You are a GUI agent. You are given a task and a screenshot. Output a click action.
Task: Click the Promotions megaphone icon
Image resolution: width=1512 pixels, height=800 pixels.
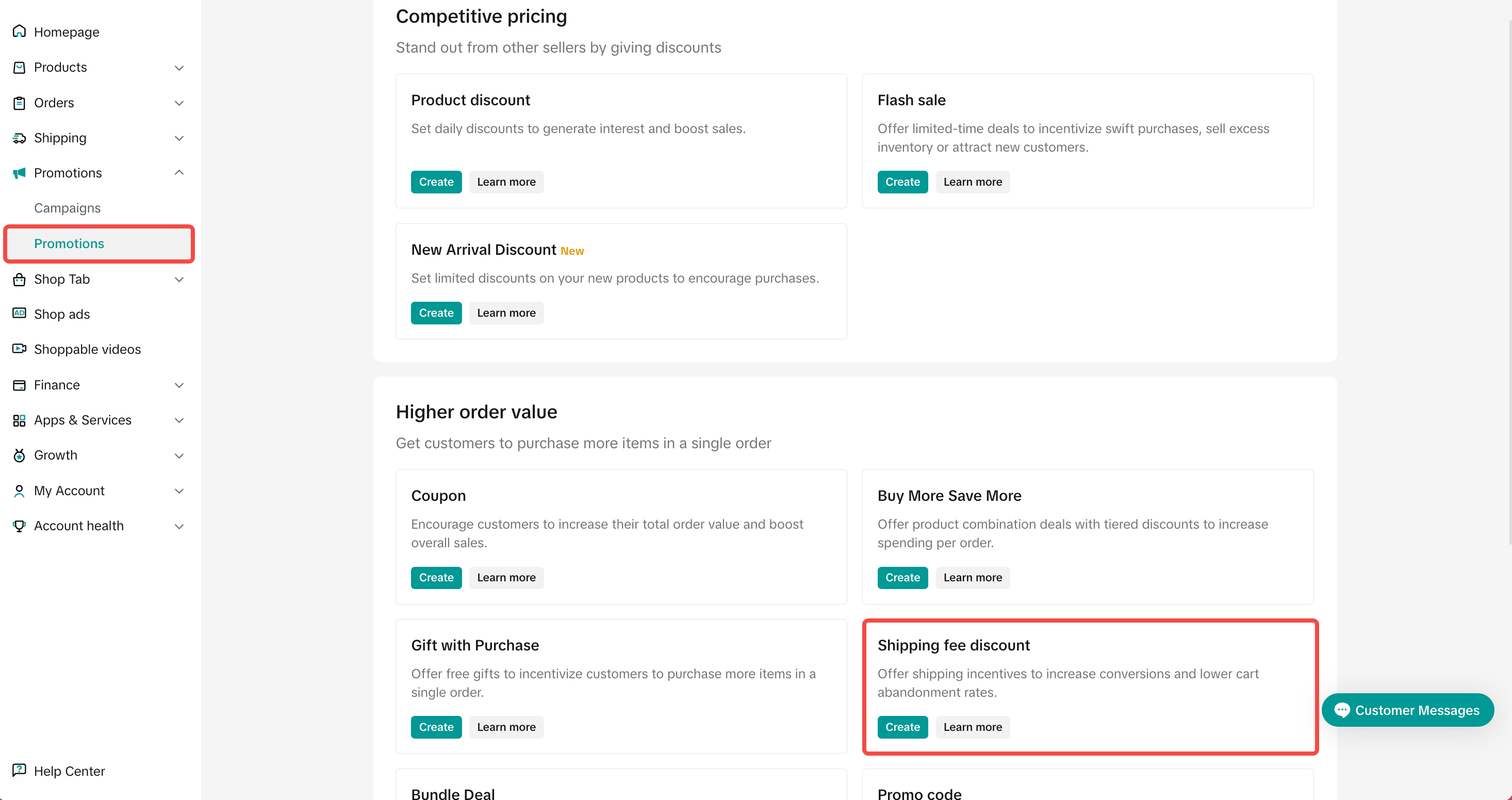click(20, 173)
